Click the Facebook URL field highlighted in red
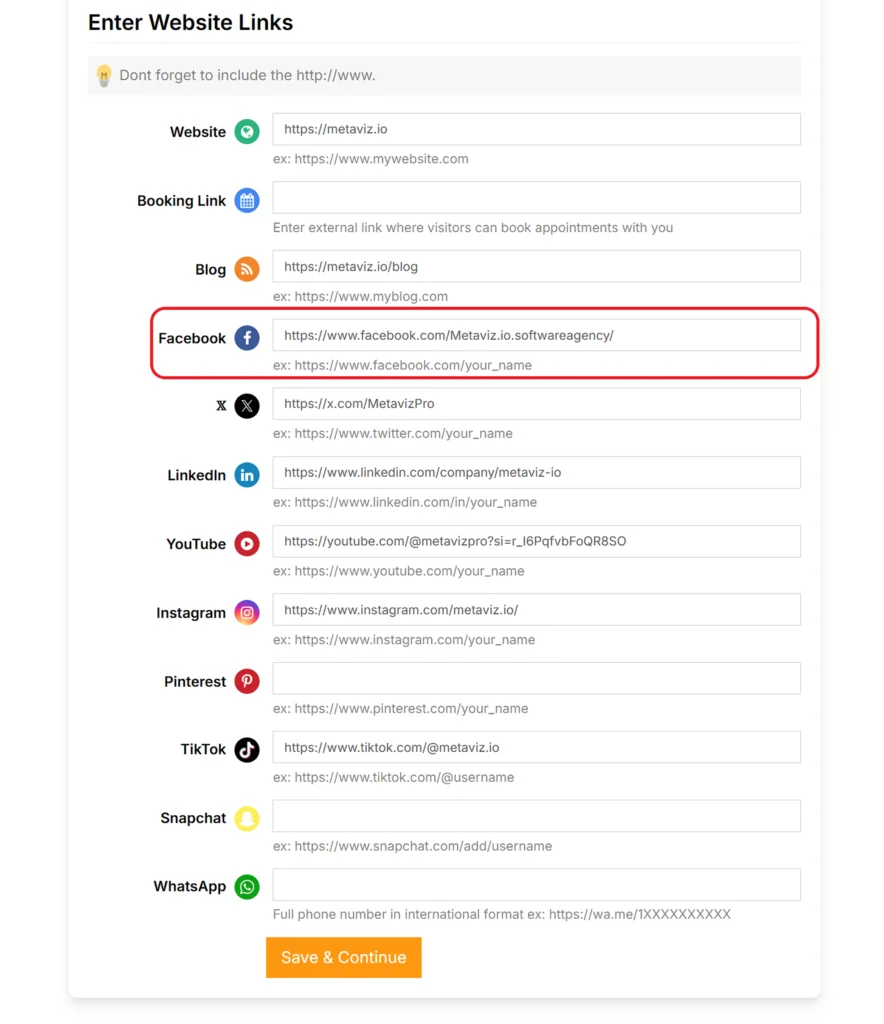884x1024 pixels. point(537,334)
